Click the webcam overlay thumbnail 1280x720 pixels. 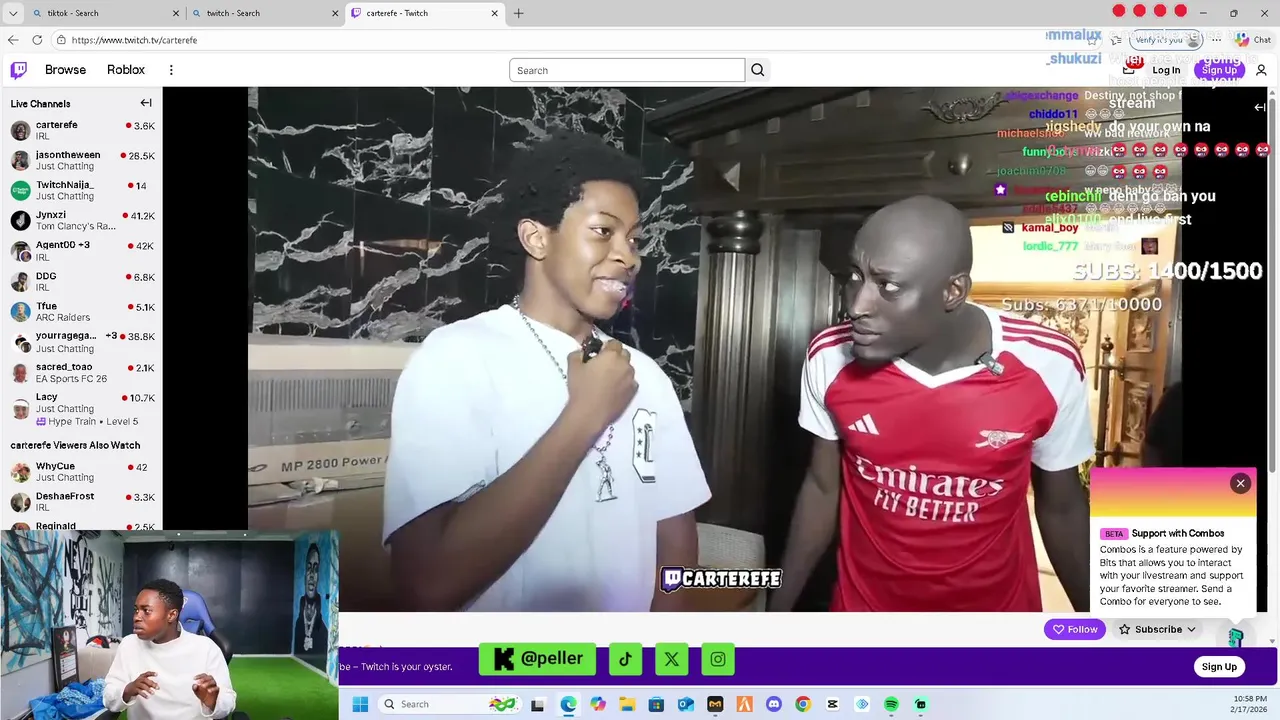pos(169,625)
